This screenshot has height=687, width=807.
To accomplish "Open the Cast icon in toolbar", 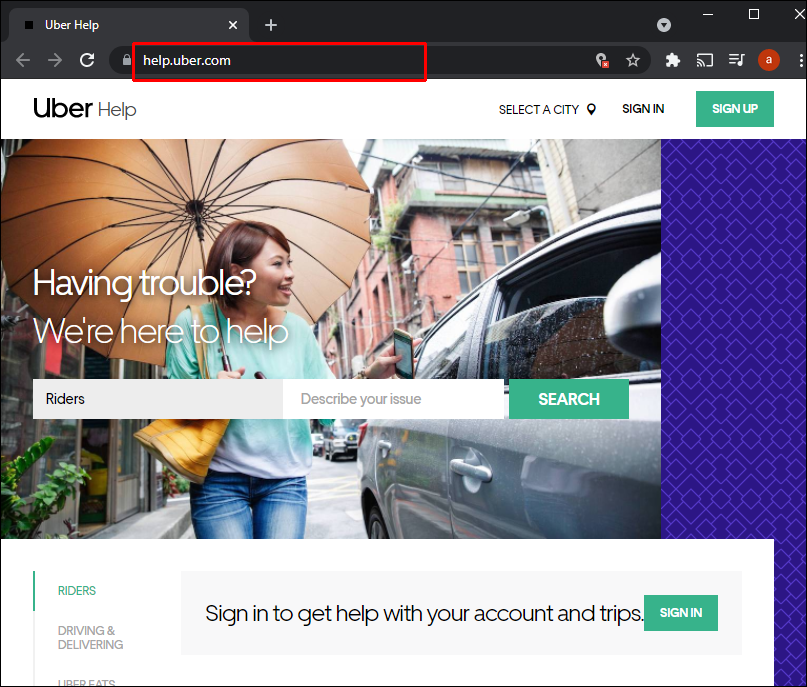I will (x=705, y=60).
